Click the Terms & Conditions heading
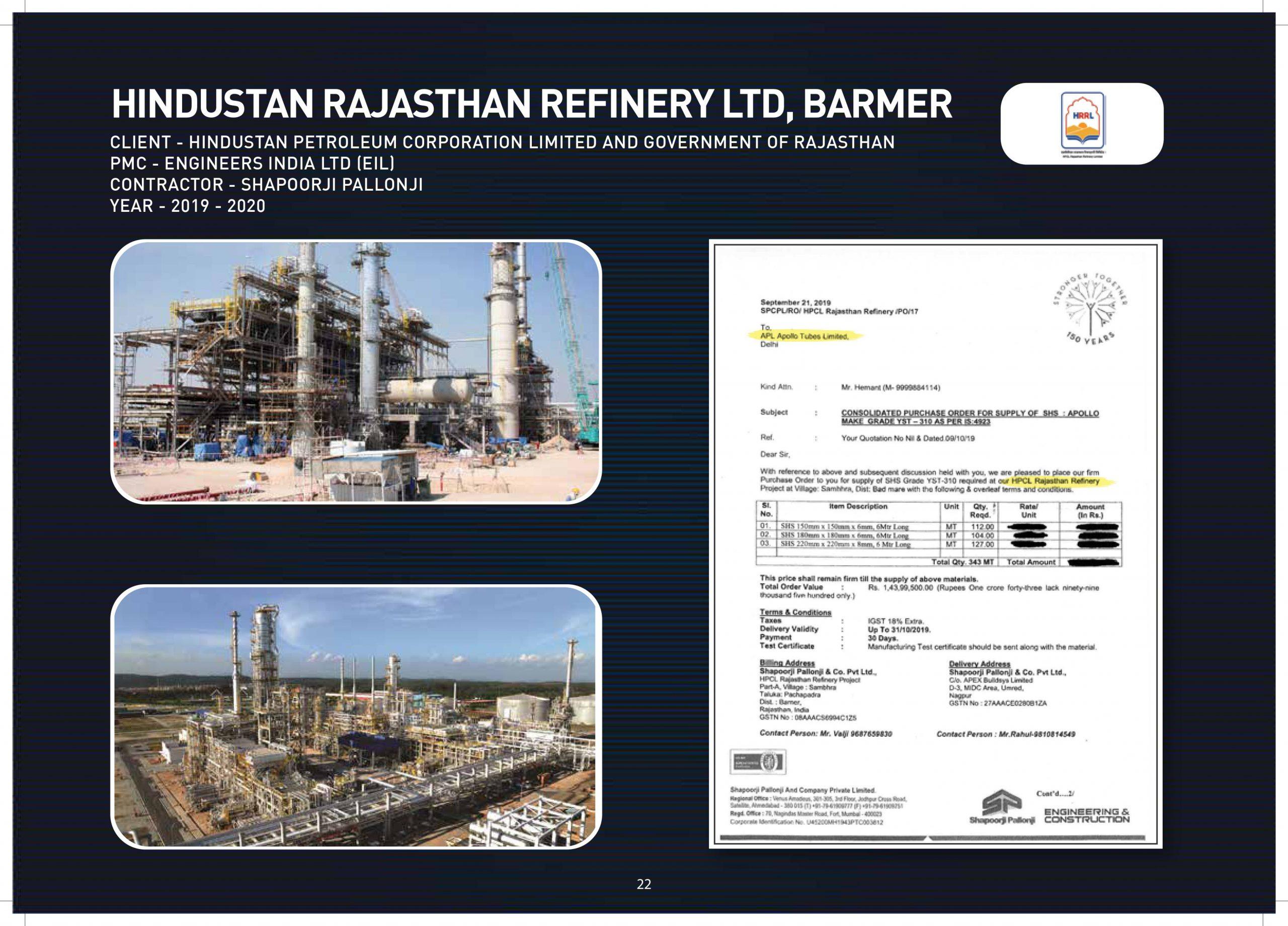 [795, 612]
